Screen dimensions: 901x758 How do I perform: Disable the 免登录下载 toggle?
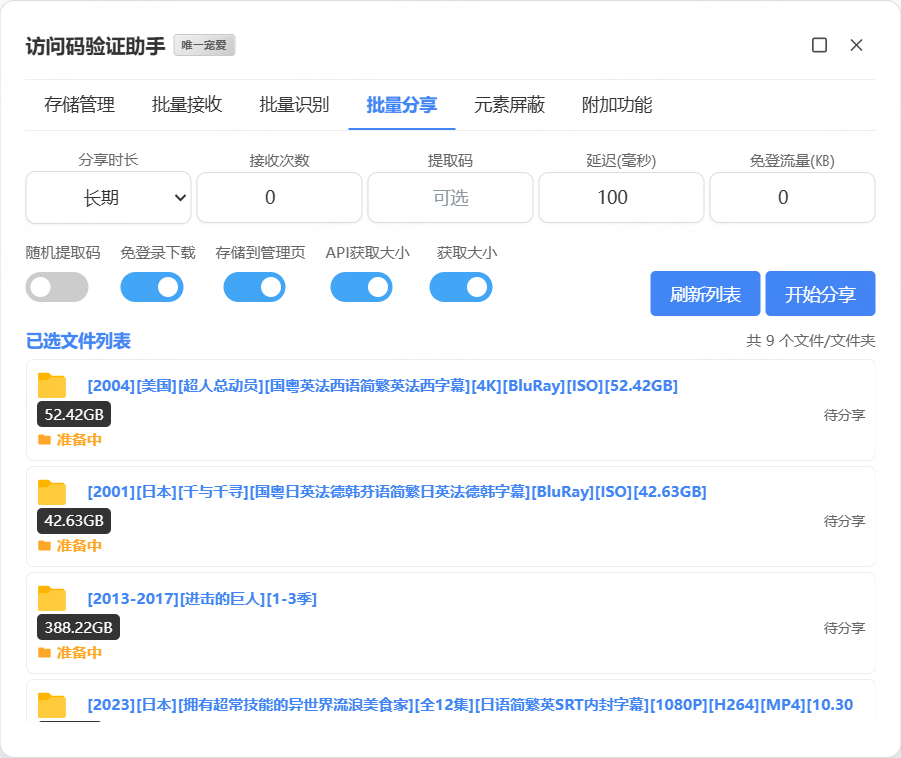click(x=151, y=287)
